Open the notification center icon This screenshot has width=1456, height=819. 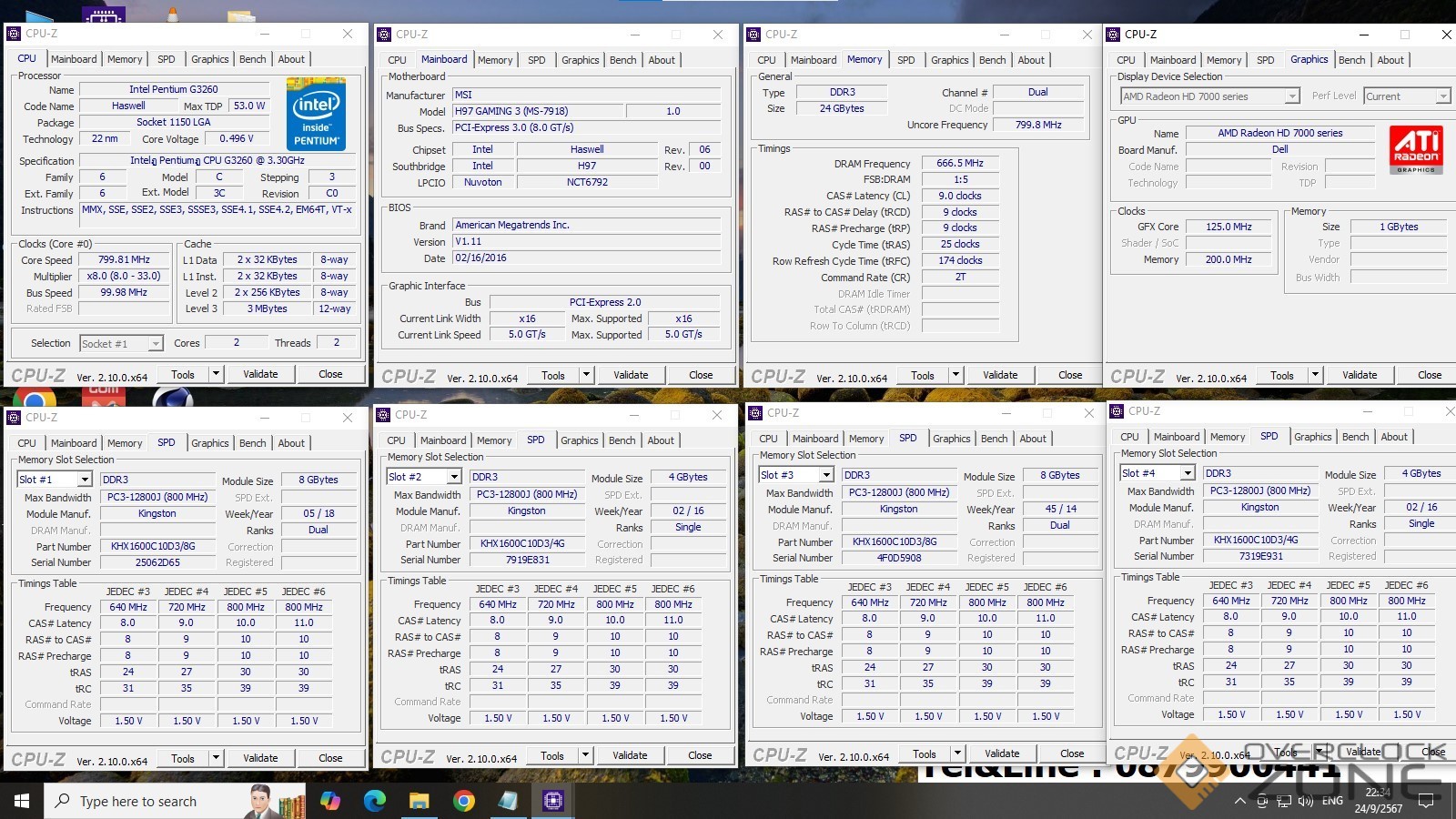[1426, 802]
